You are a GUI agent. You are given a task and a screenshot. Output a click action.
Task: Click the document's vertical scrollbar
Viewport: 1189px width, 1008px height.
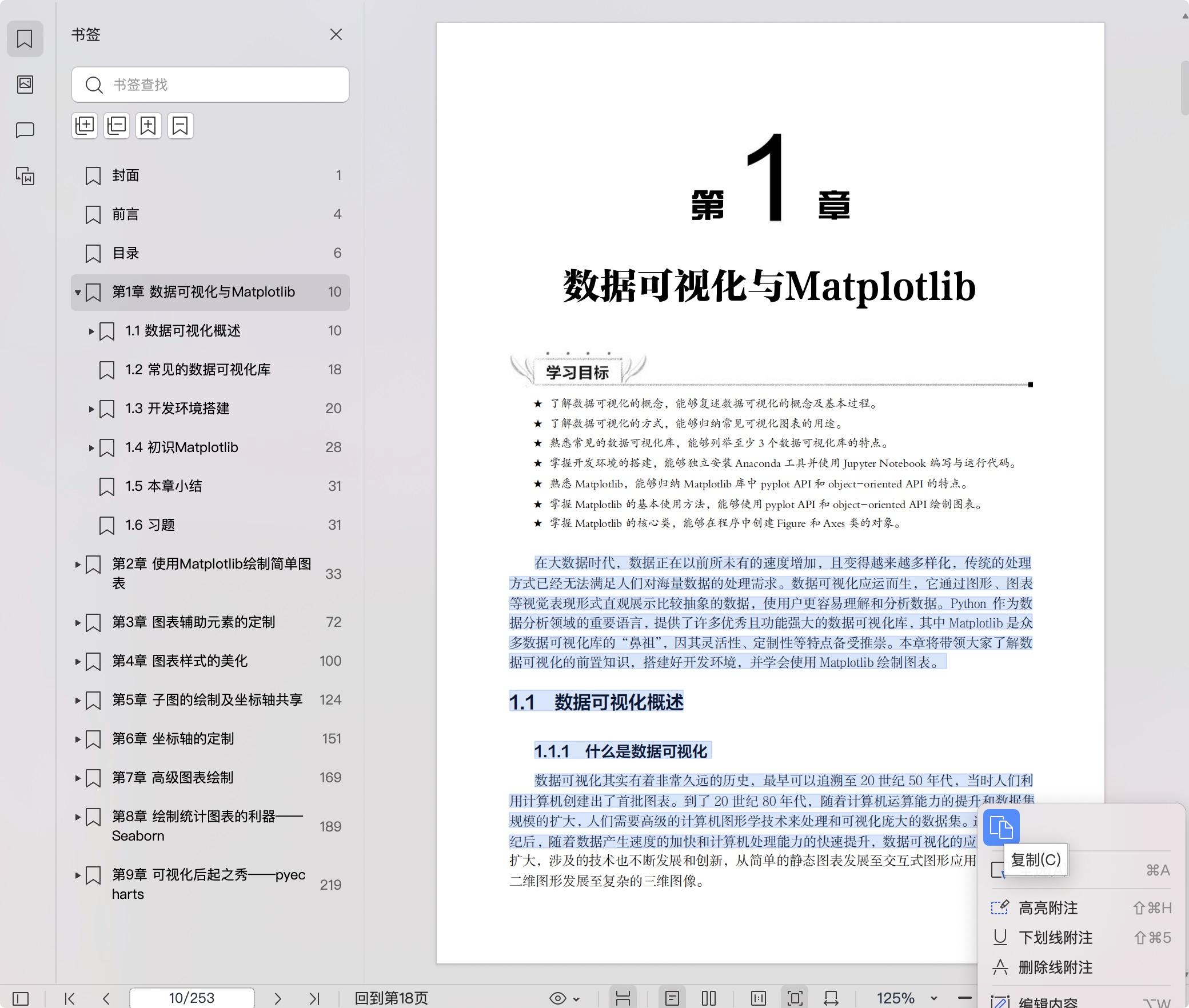(1184, 87)
